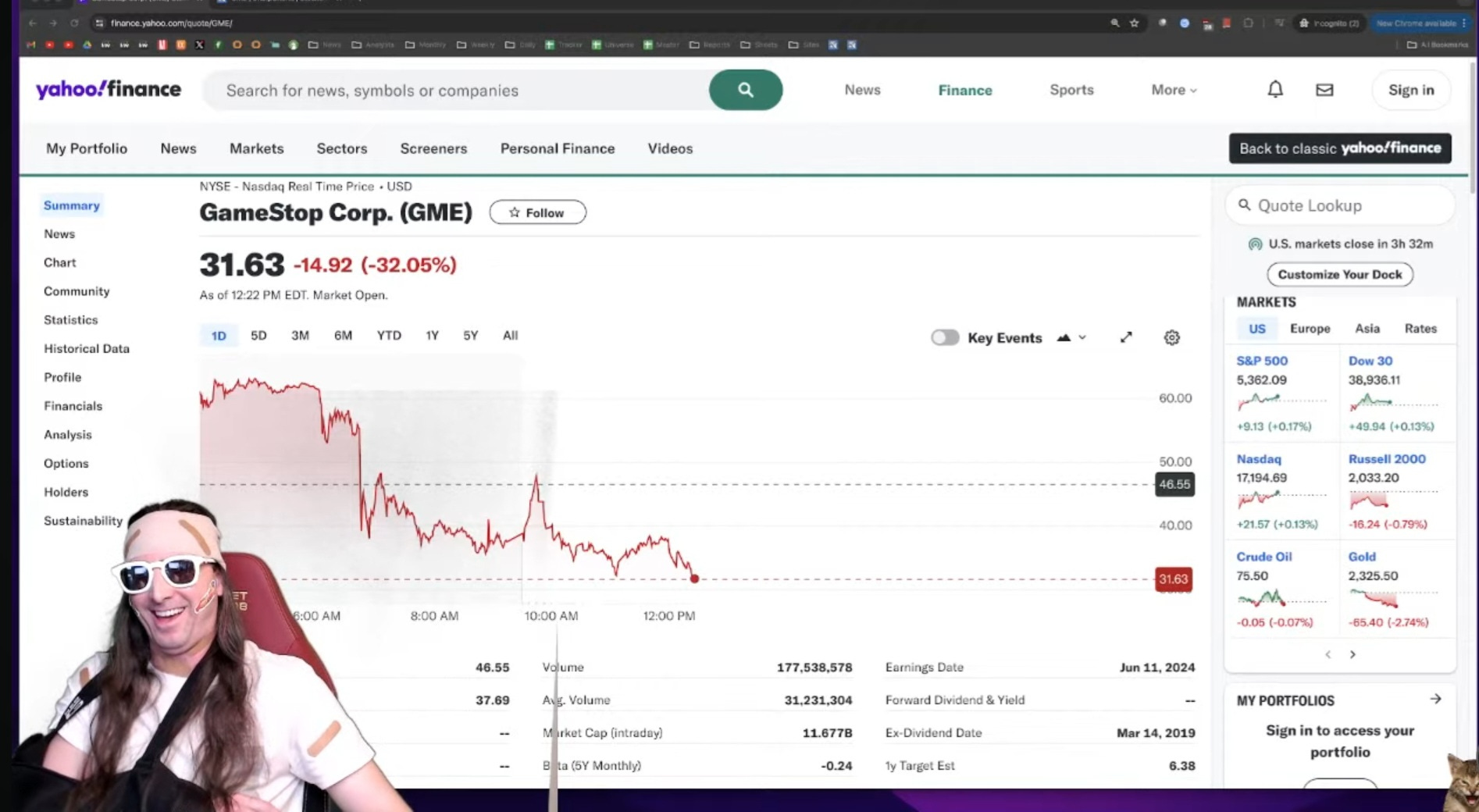Open Sectors in nav bar

(x=341, y=148)
